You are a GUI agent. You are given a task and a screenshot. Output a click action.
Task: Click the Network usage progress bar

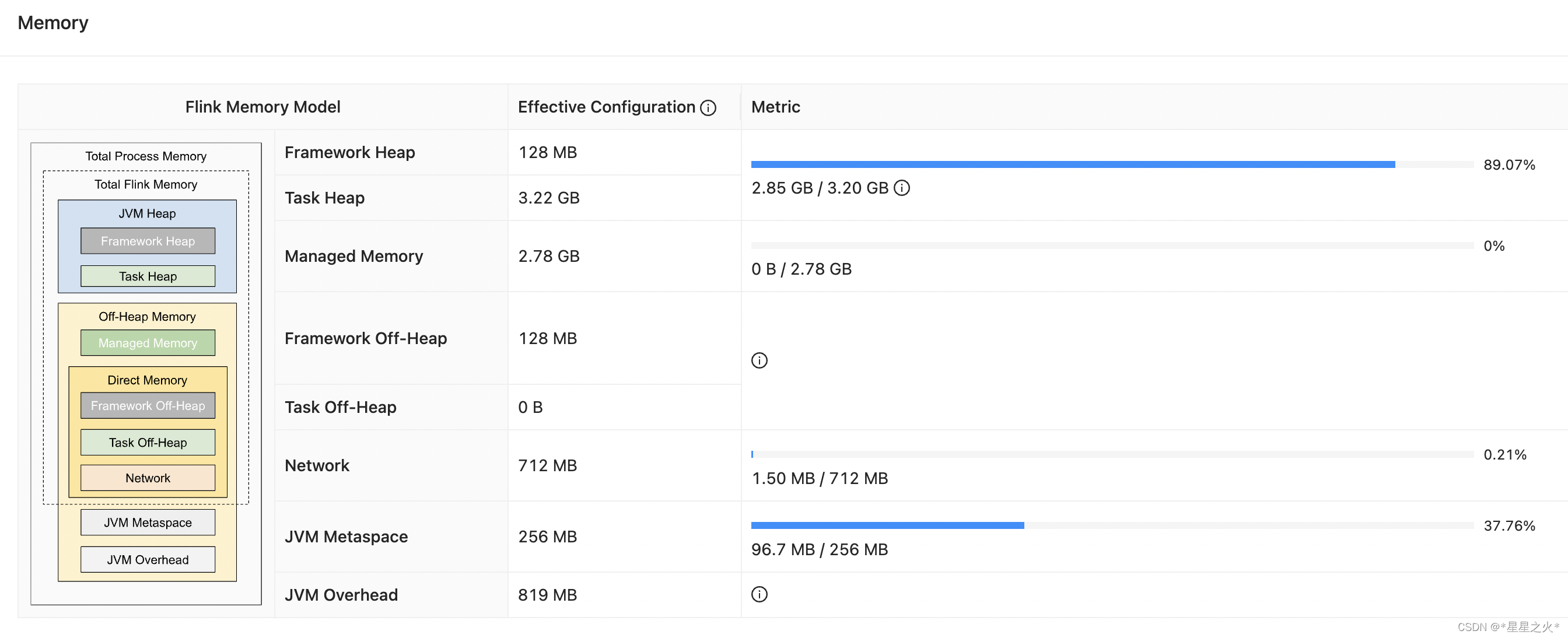[x=1111, y=454]
